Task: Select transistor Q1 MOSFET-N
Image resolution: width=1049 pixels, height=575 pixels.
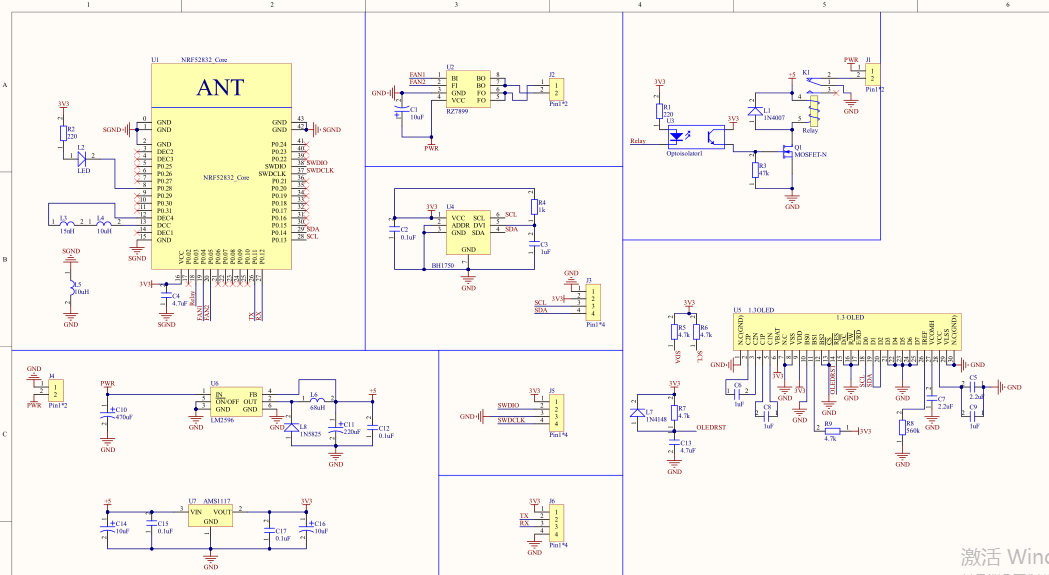Action: click(790, 151)
